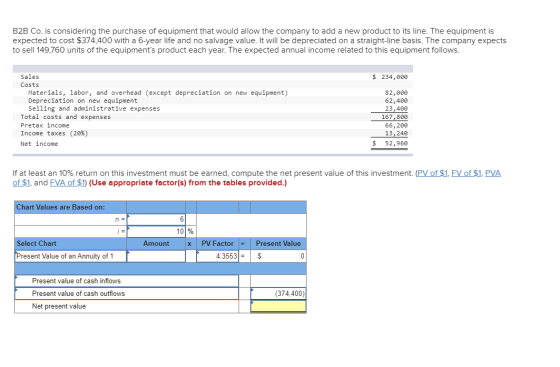560x367 pixels.
Task: Open the FVA of $1 table link
Action: click(x=68, y=183)
